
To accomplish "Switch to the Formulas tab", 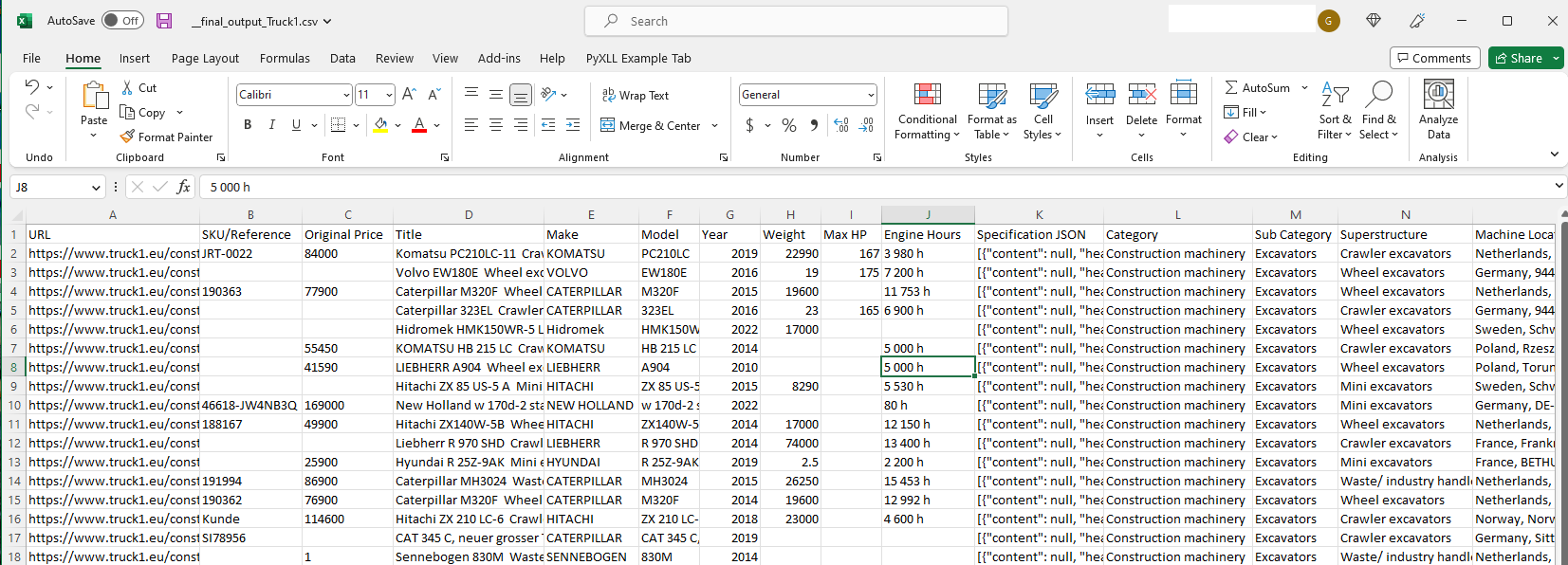I will [x=285, y=58].
